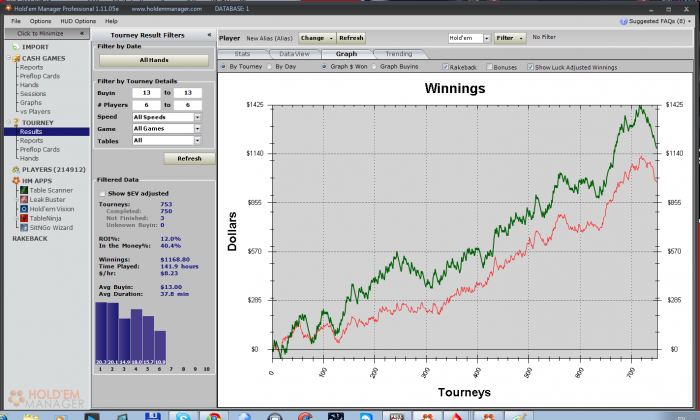Open Graphs under Cash Games
The height and width of the screenshot is (420, 700).
(30, 103)
